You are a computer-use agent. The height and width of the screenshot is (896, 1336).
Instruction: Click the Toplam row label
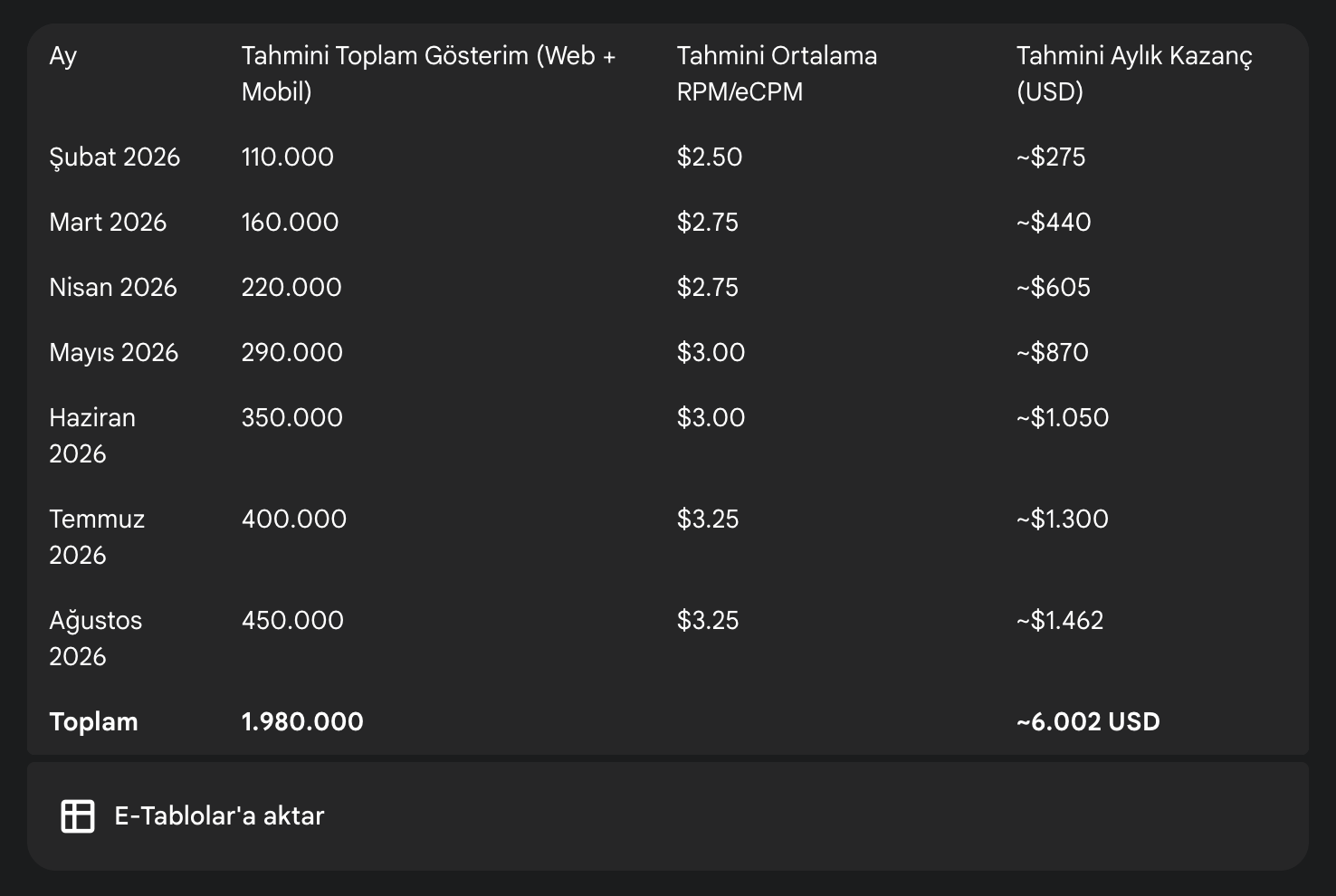point(93,721)
